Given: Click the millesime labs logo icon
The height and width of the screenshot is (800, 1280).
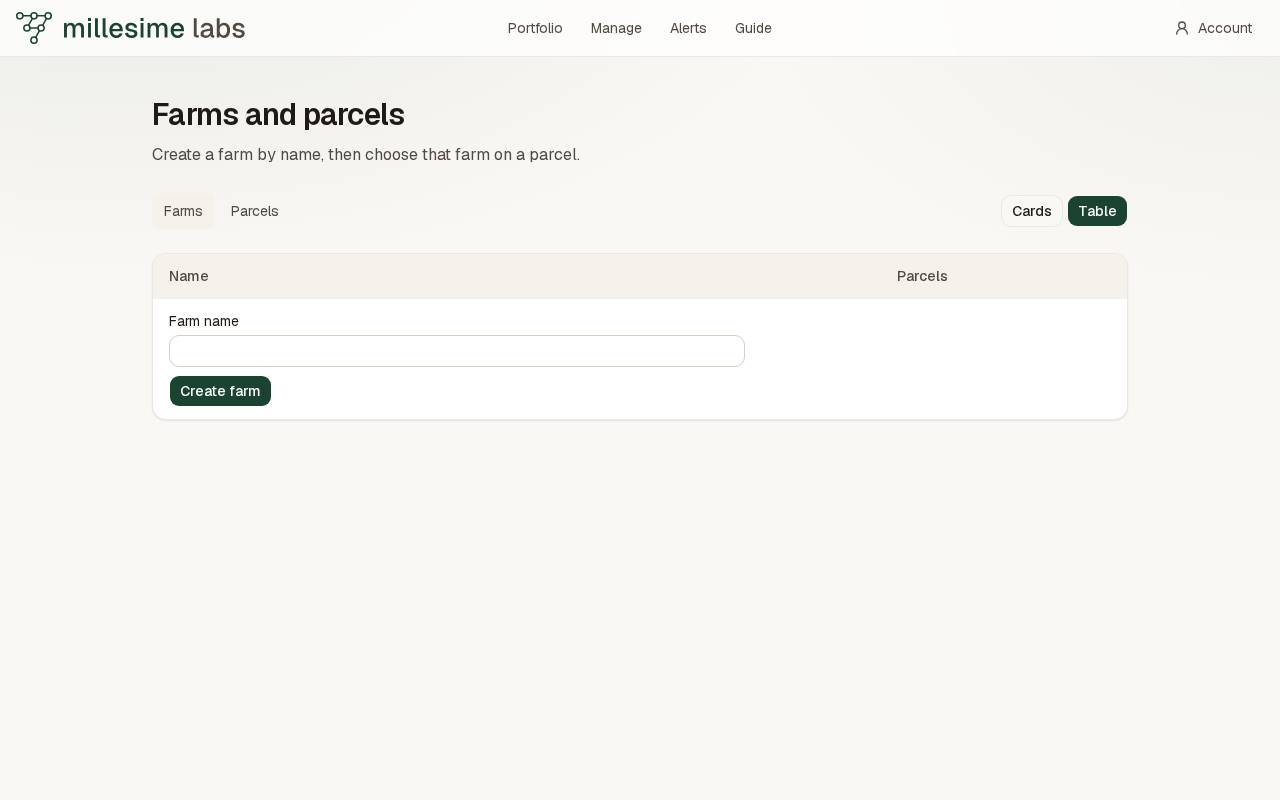Looking at the screenshot, I should pyautogui.click(x=34, y=28).
